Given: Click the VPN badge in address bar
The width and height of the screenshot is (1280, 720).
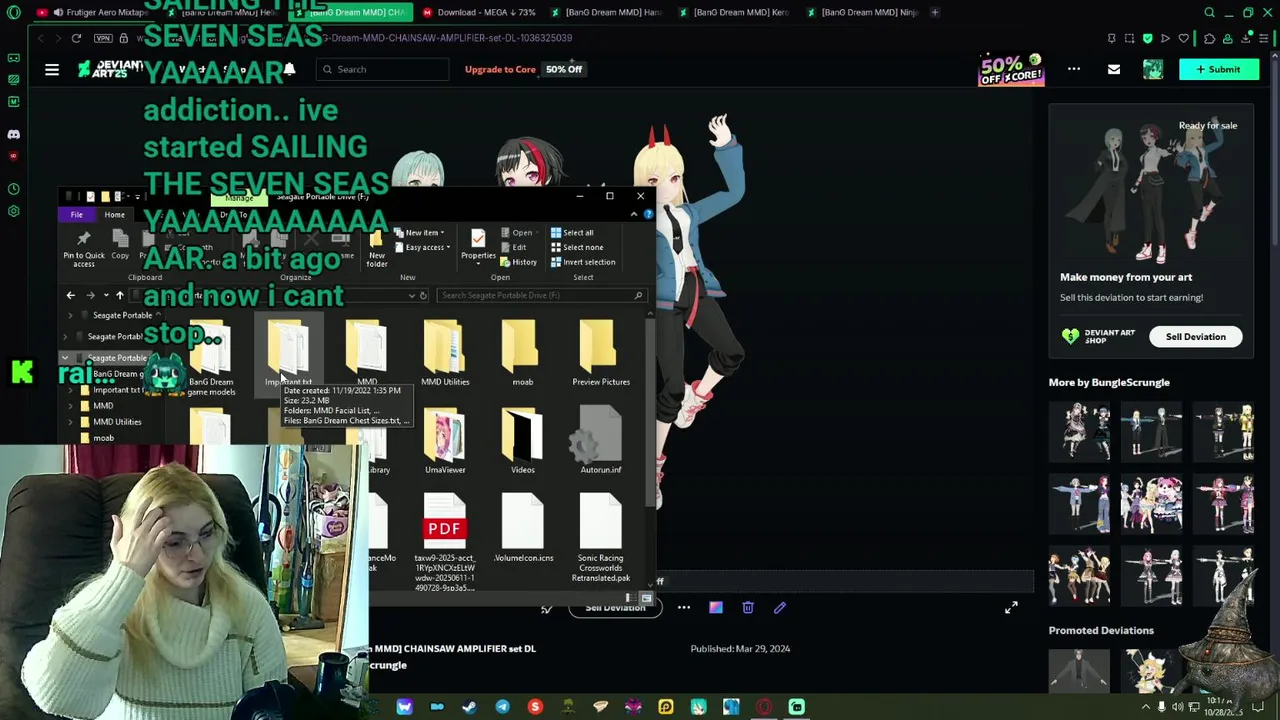Looking at the screenshot, I should point(104,38).
